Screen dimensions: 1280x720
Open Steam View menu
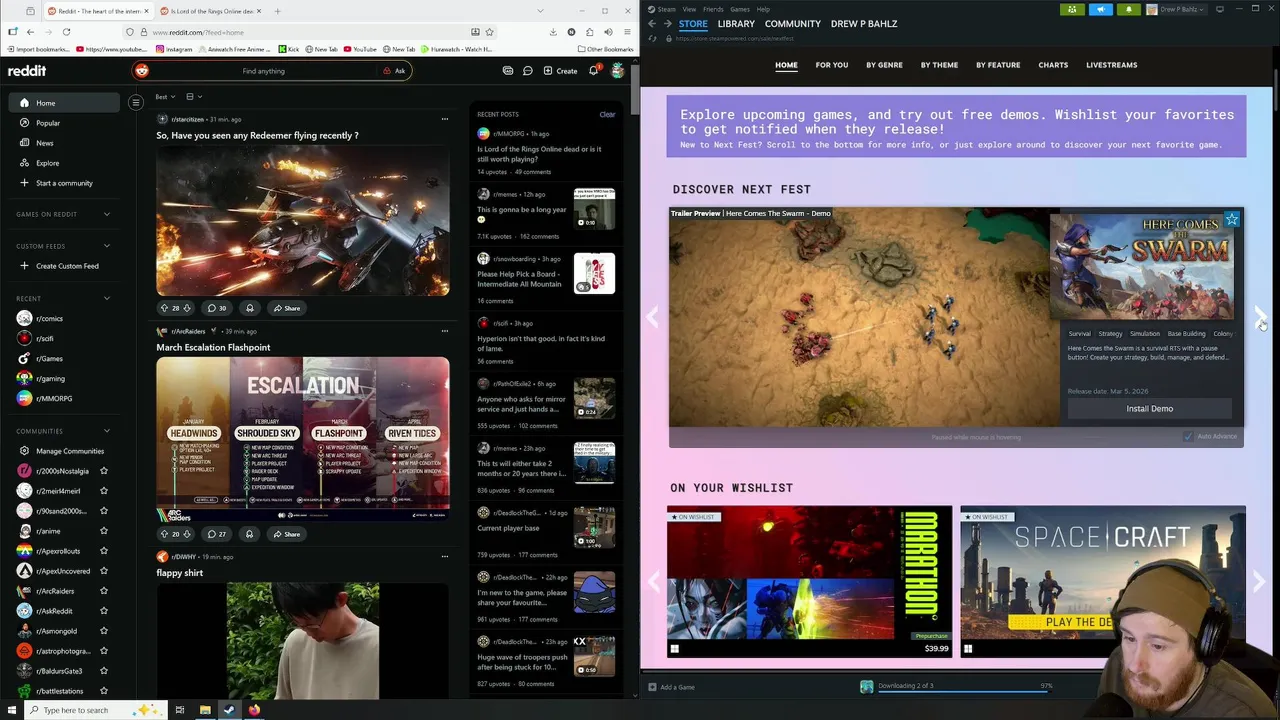689,9
